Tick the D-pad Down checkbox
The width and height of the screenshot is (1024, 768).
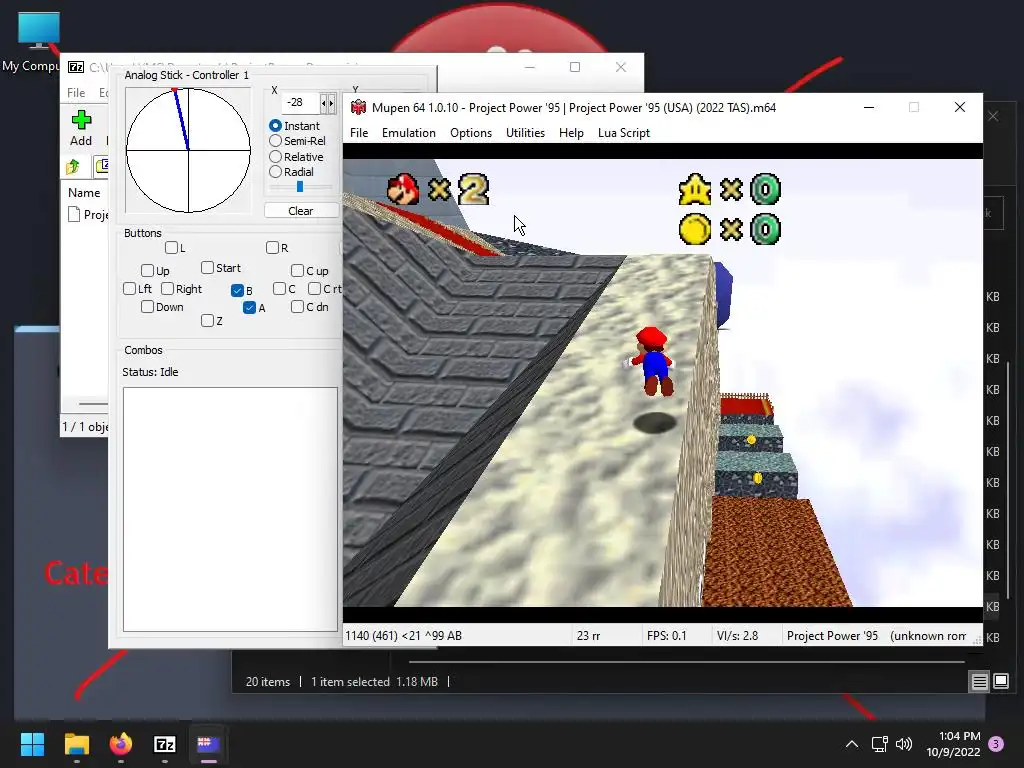[147, 307]
